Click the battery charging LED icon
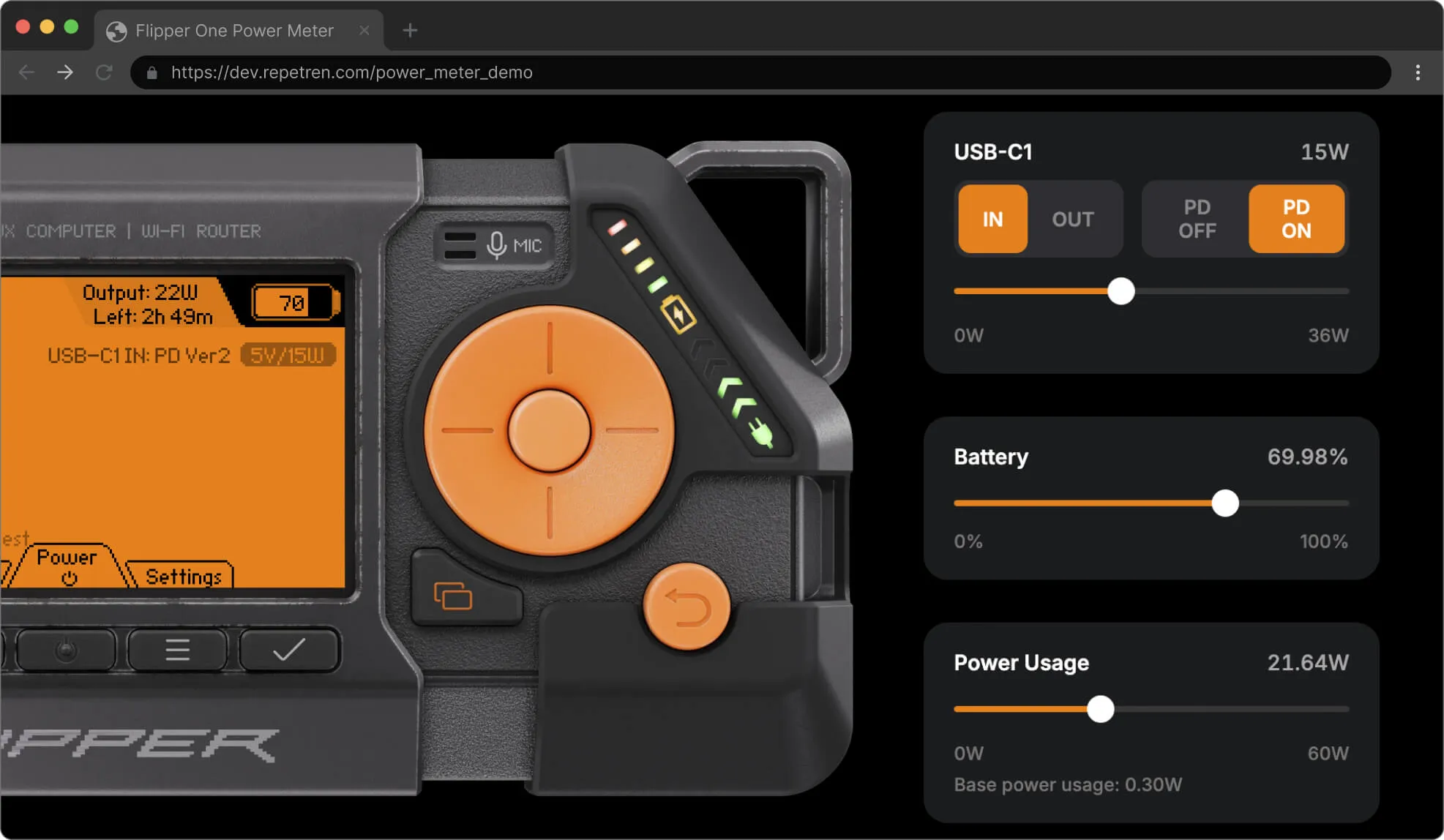 pyautogui.click(x=678, y=315)
